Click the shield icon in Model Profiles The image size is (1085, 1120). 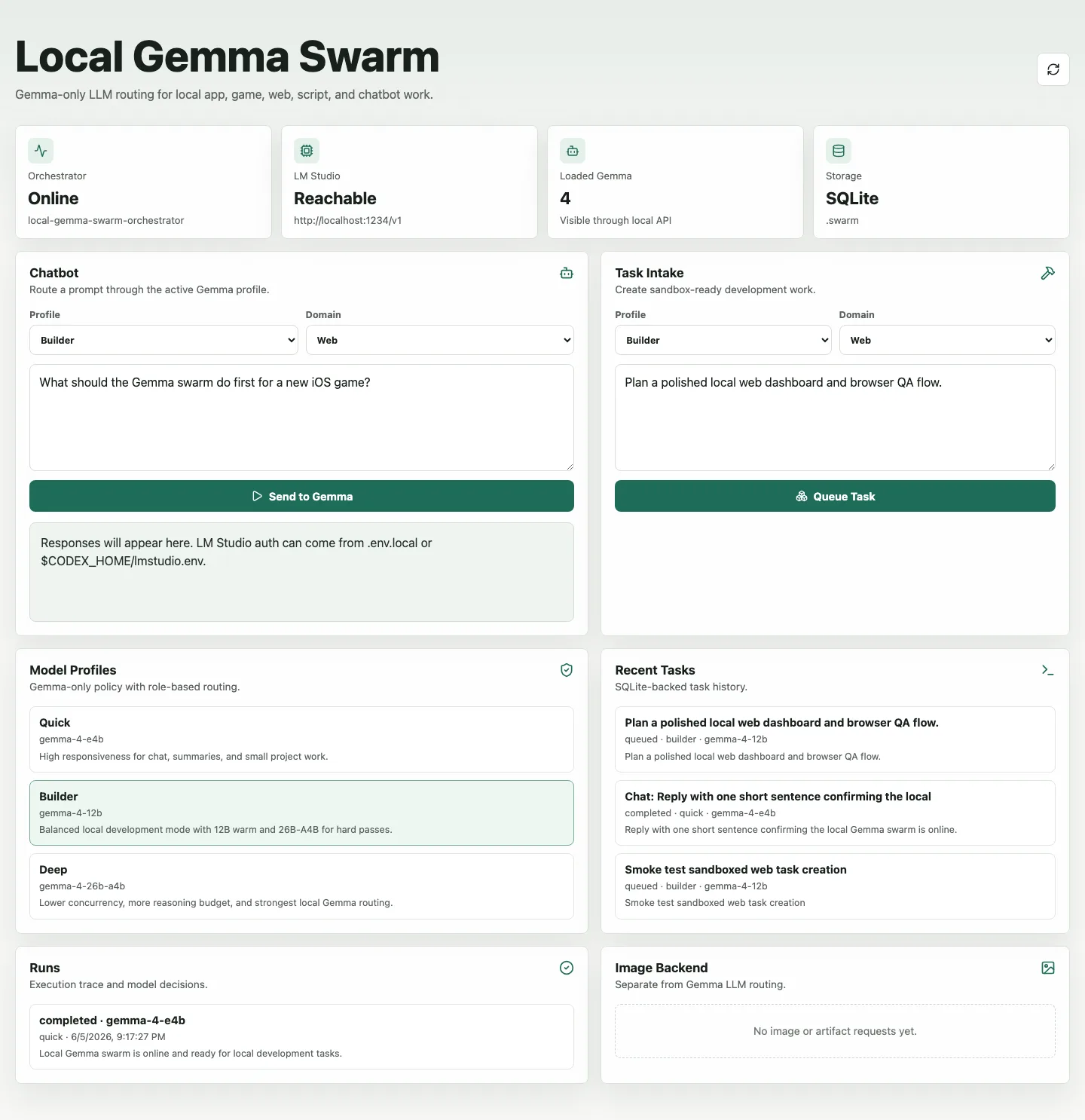click(x=567, y=670)
